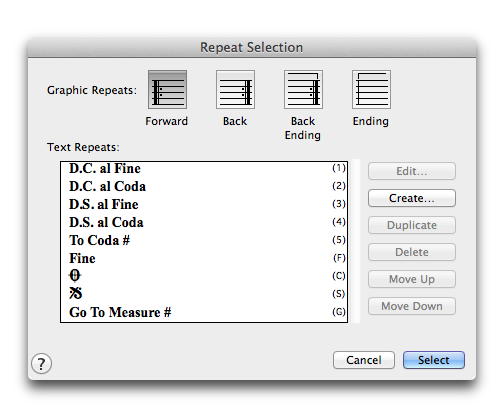Highlight D.S. al Fine entry
Image resolution: width=504 pixels, height=416 pixels.
[x=204, y=204]
